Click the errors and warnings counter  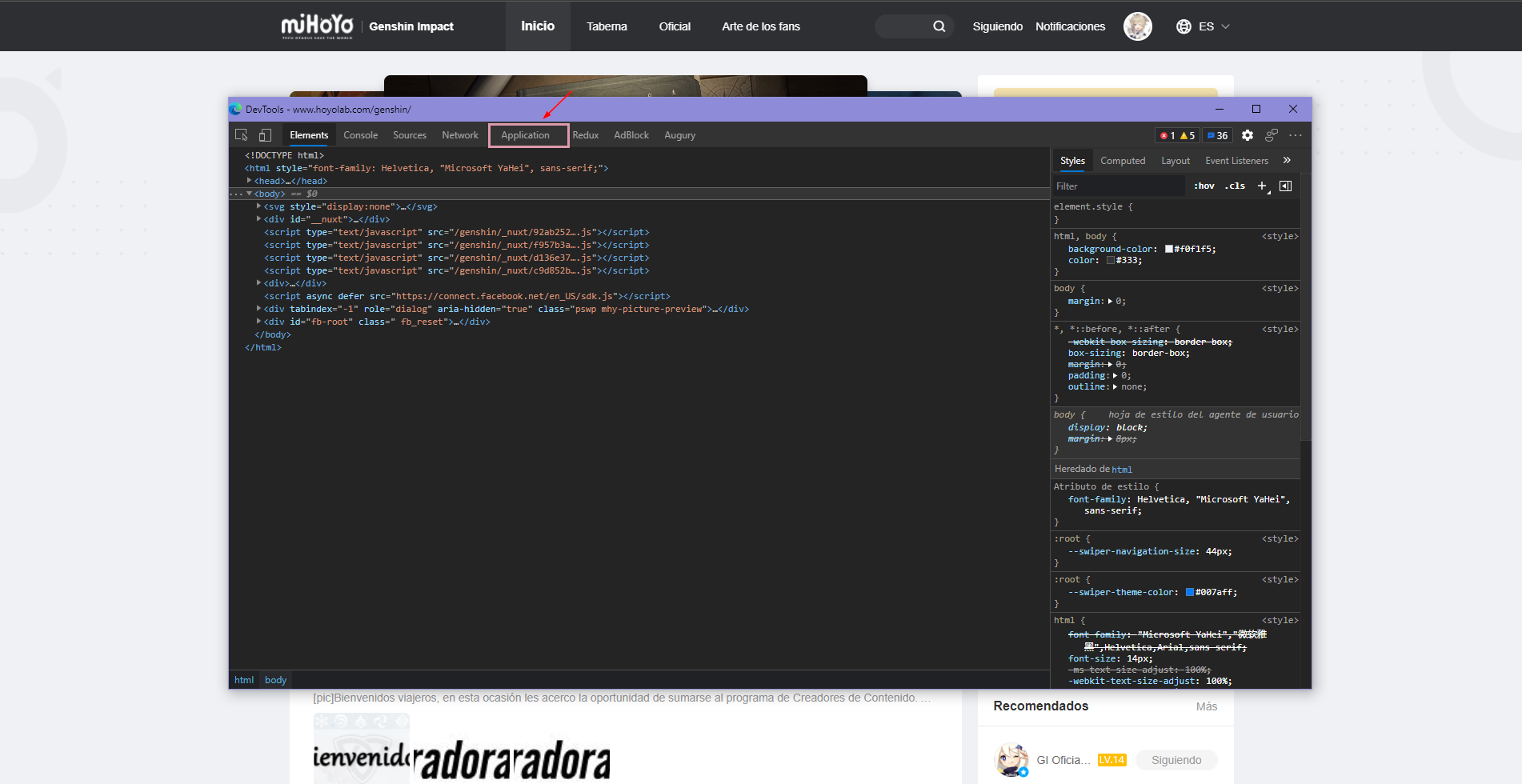pos(1177,136)
